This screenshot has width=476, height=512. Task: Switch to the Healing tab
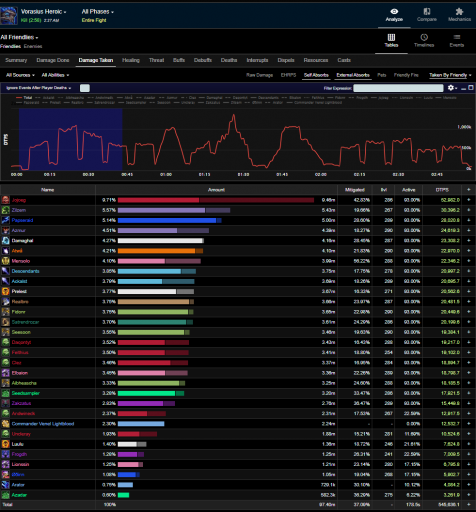(131, 60)
